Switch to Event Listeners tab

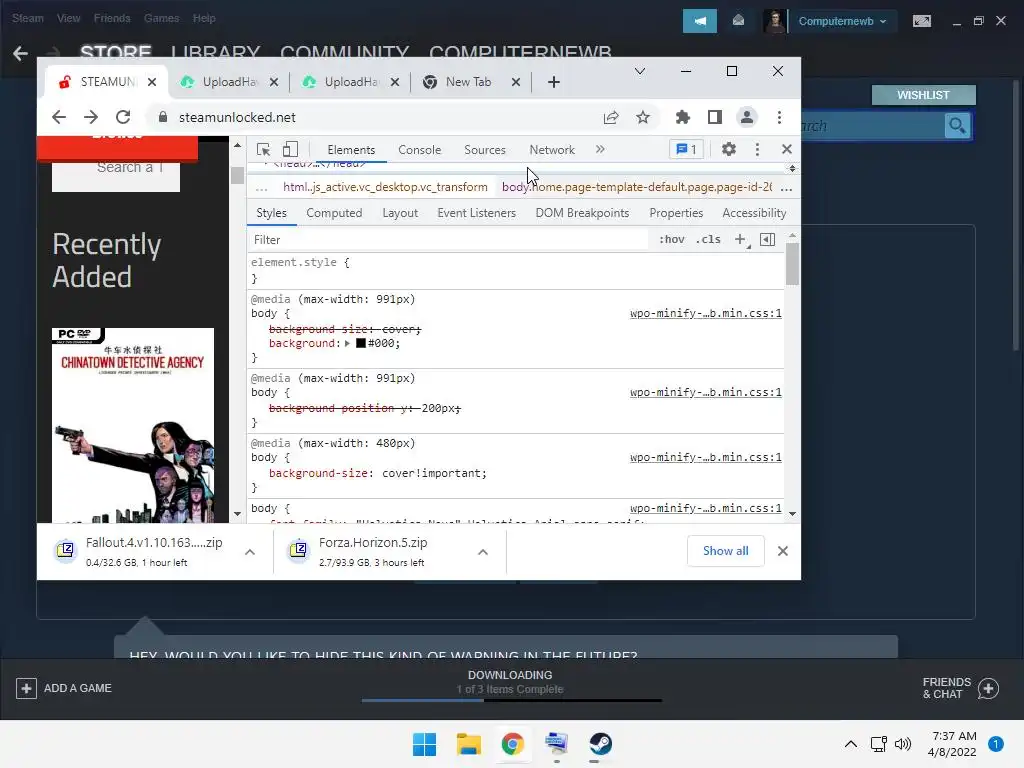tap(476, 213)
